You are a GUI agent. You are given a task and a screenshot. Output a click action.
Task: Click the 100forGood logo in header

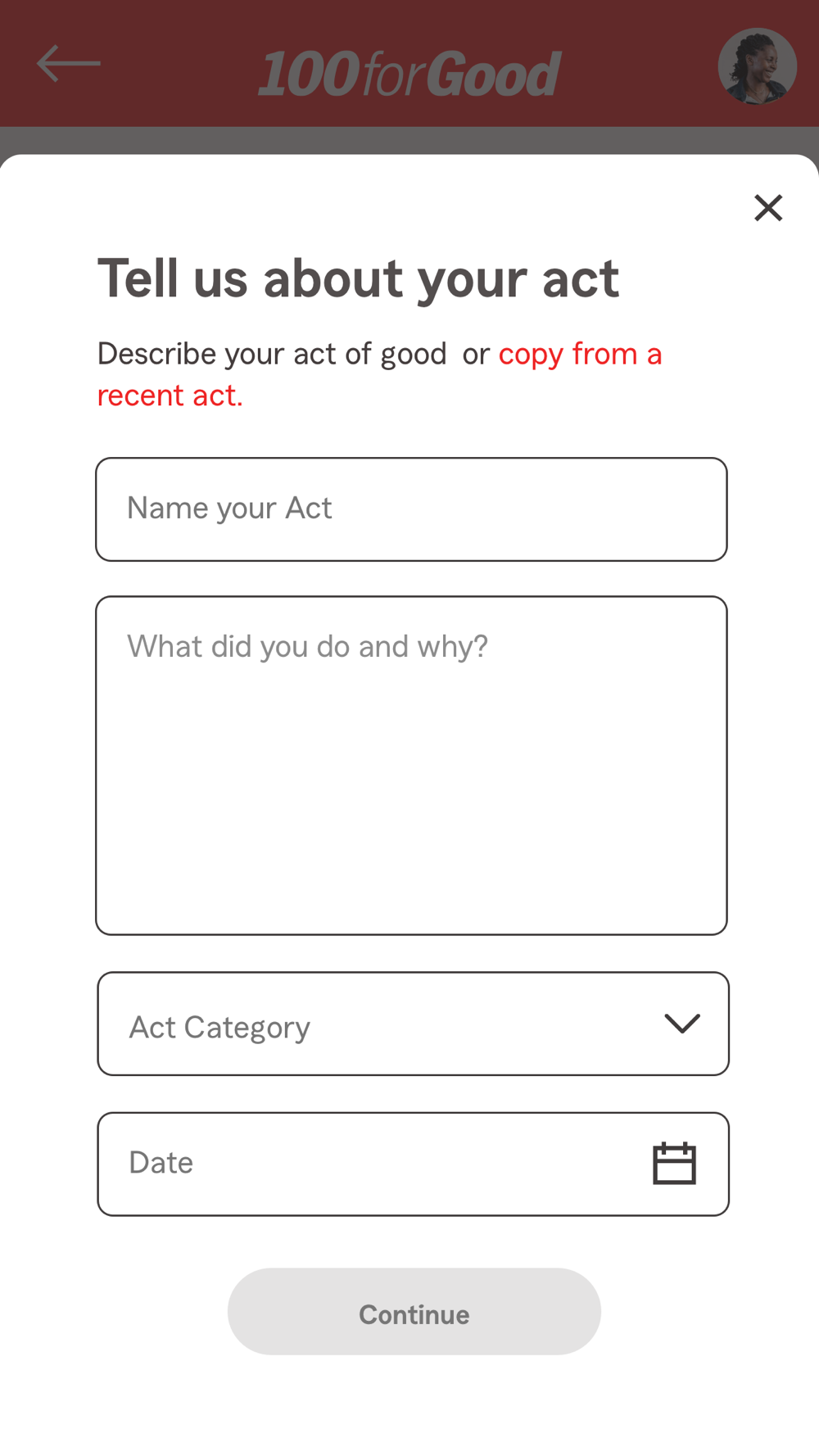(409, 74)
